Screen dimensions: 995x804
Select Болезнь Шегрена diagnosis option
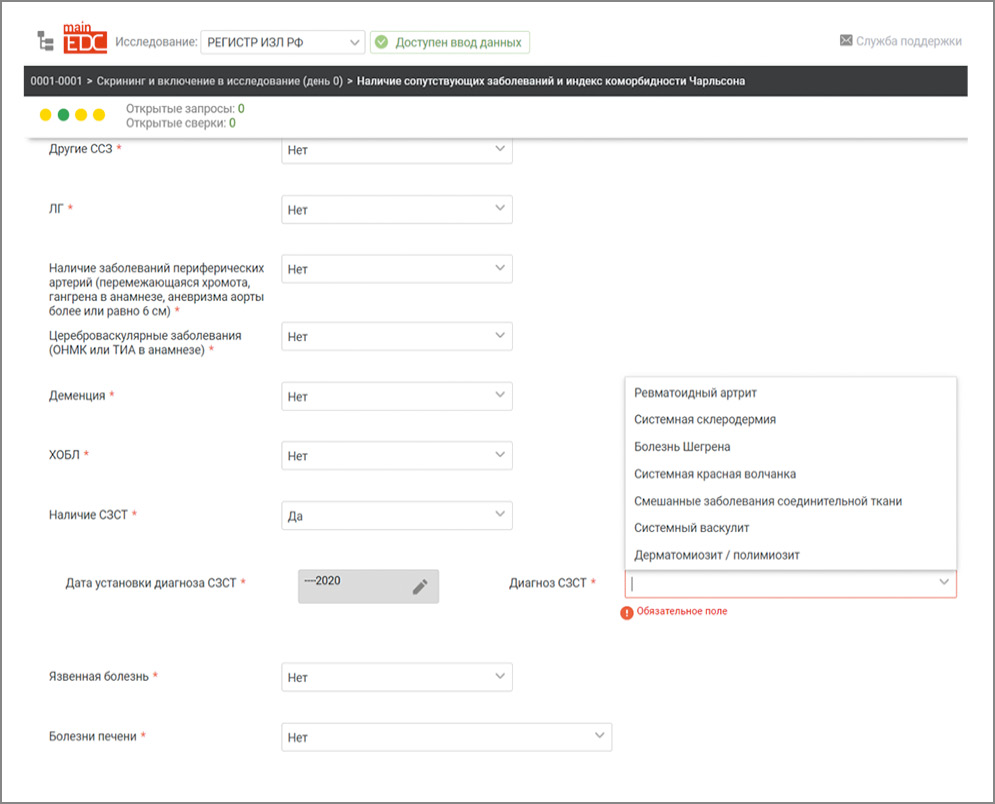pyautogui.click(x=682, y=447)
